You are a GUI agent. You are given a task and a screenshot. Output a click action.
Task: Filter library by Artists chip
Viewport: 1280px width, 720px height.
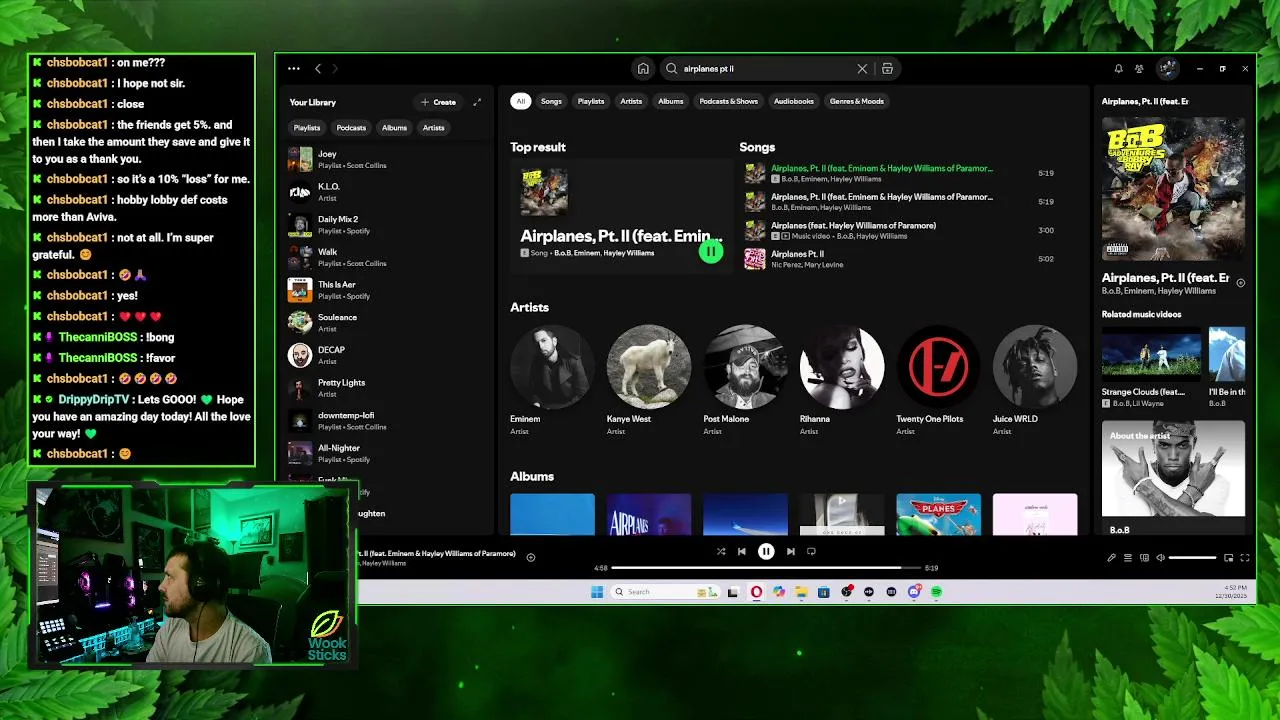433,128
